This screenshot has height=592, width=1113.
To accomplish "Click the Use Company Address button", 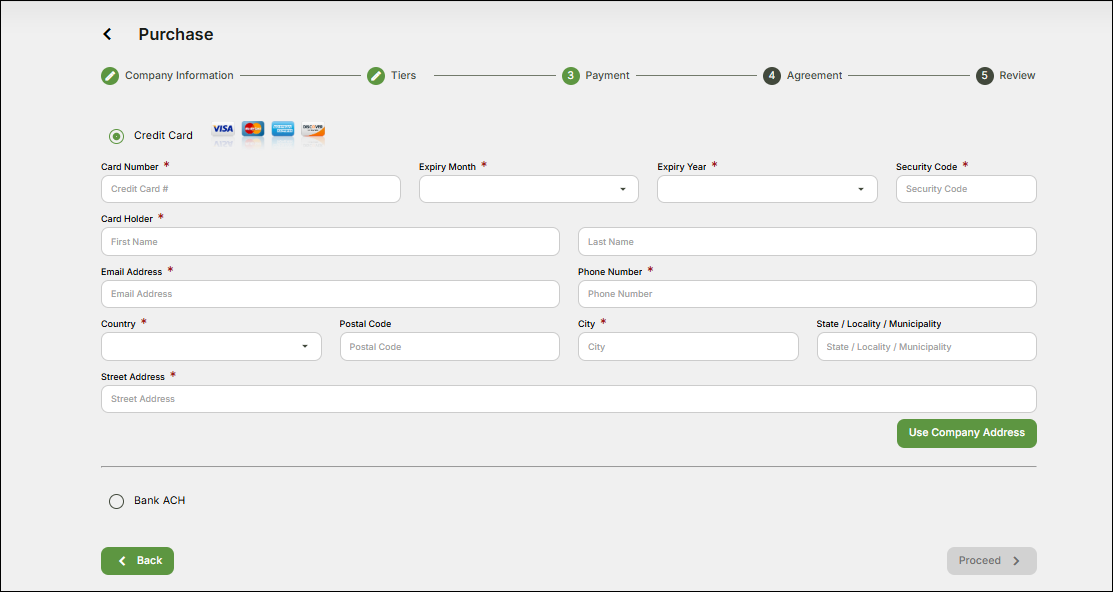I will coord(966,433).
